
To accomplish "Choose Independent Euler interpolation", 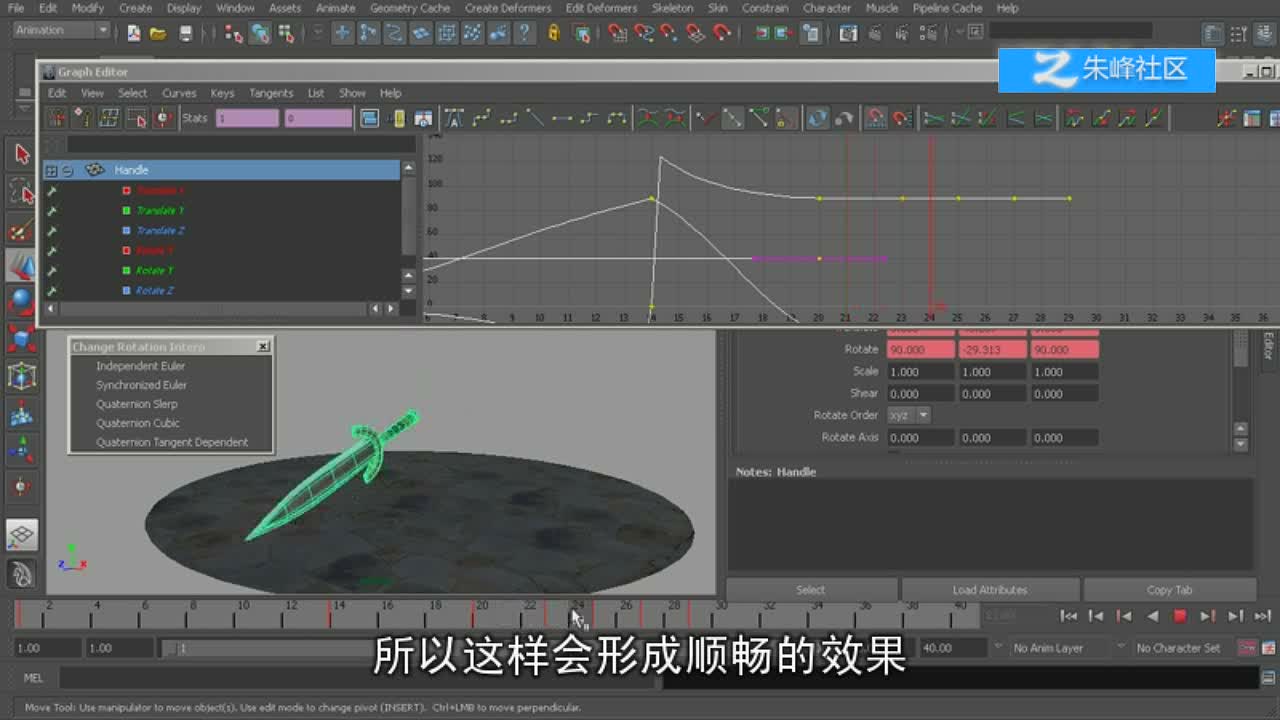I will [141, 366].
